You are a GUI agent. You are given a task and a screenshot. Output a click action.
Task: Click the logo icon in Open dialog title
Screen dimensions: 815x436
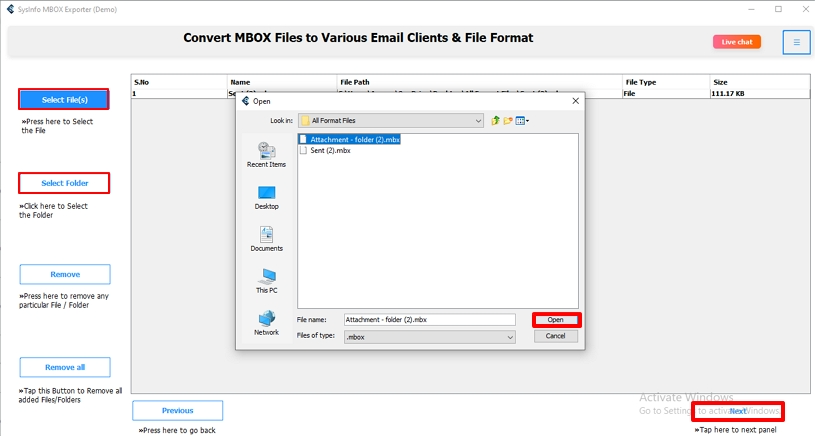coord(246,101)
